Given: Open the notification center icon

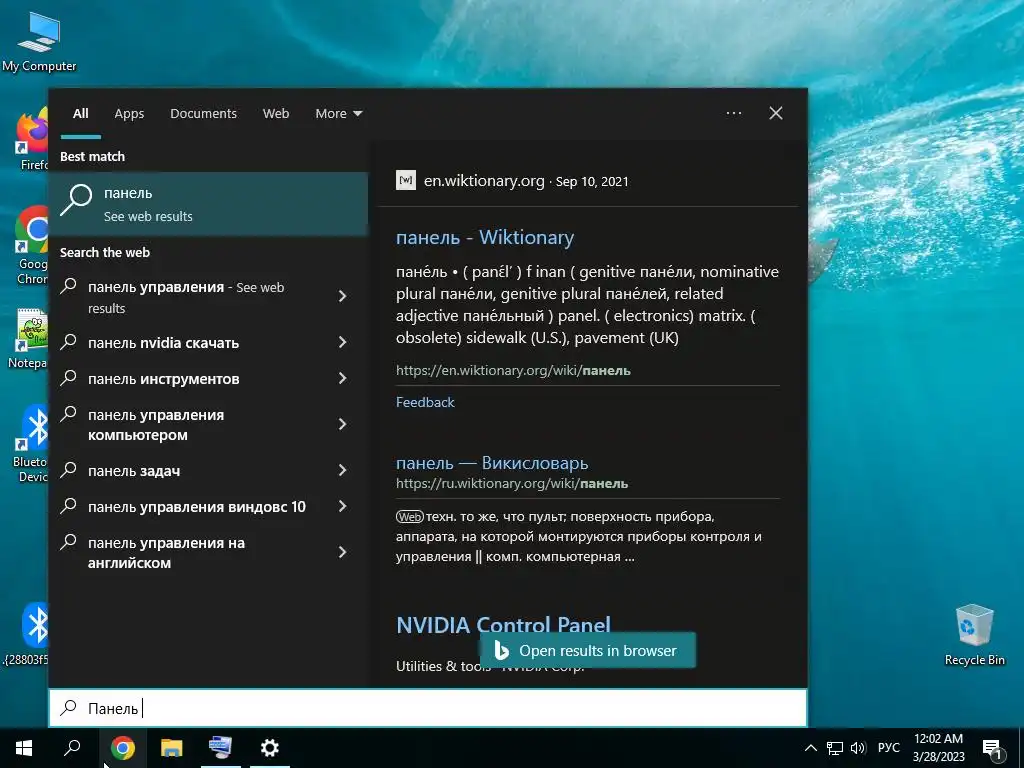Looking at the screenshot, I should coord(992,749).
